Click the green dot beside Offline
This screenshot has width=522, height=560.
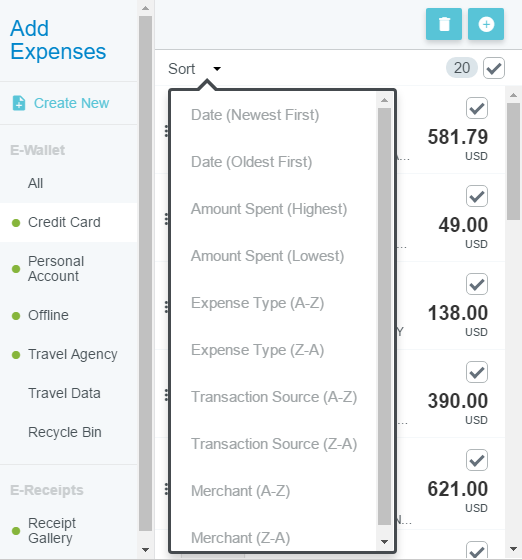tap(16, 316)
